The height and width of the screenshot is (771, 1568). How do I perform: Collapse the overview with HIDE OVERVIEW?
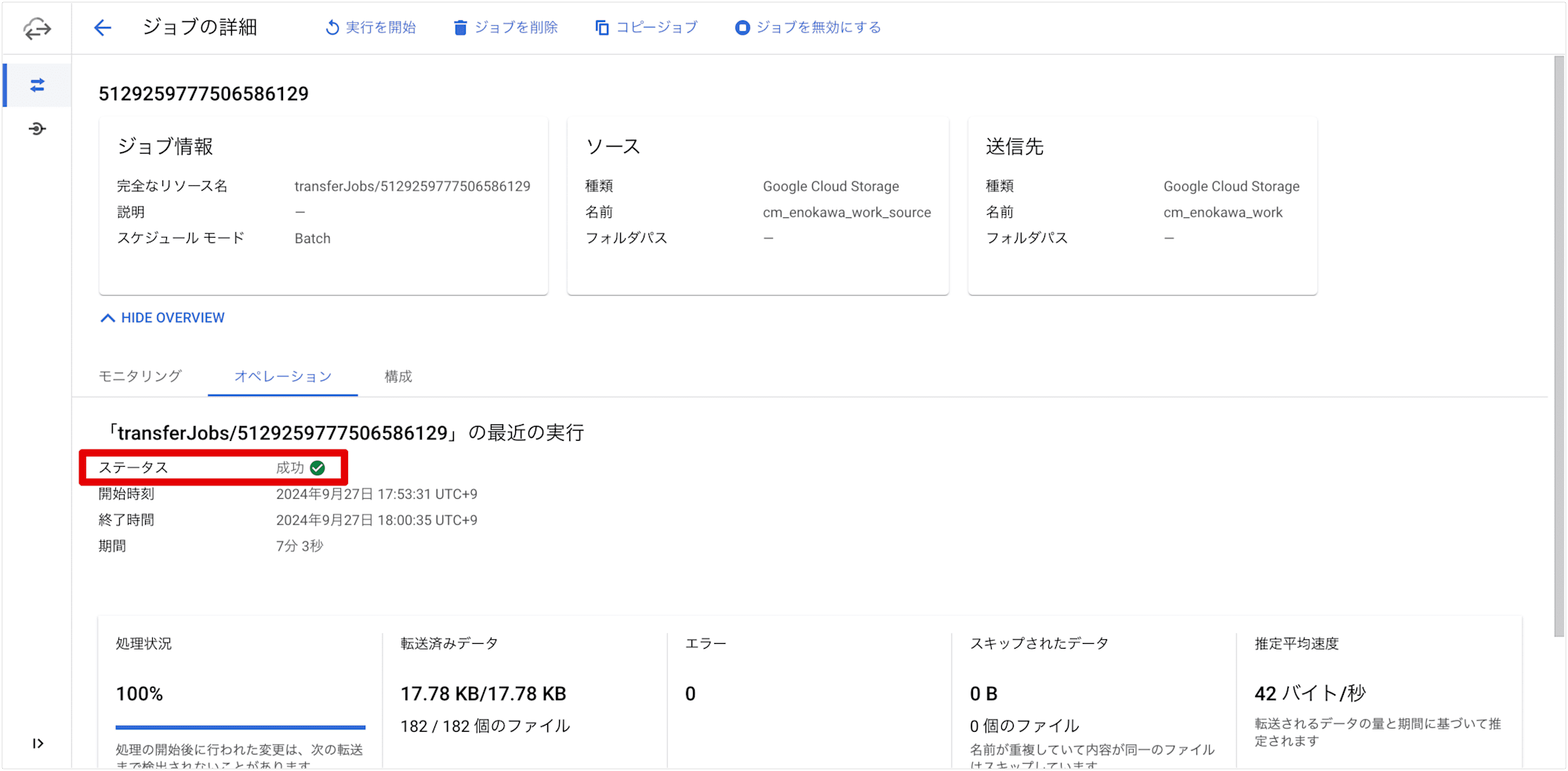[163, 318]
